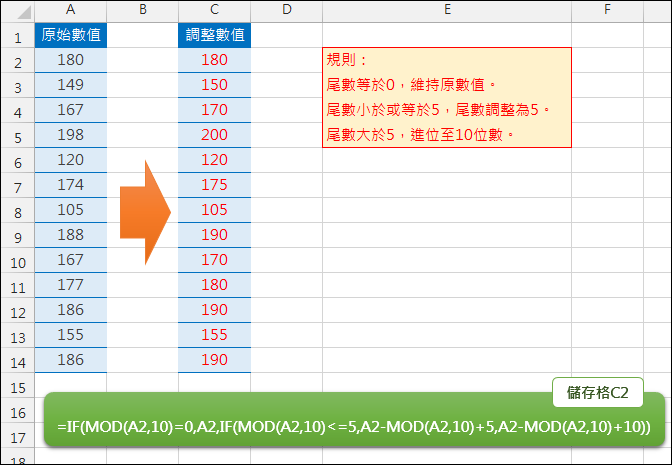The height and width of the screenshot is (465, 672).
Task: Select cell A14 containing 186
Action: (71, 360)
